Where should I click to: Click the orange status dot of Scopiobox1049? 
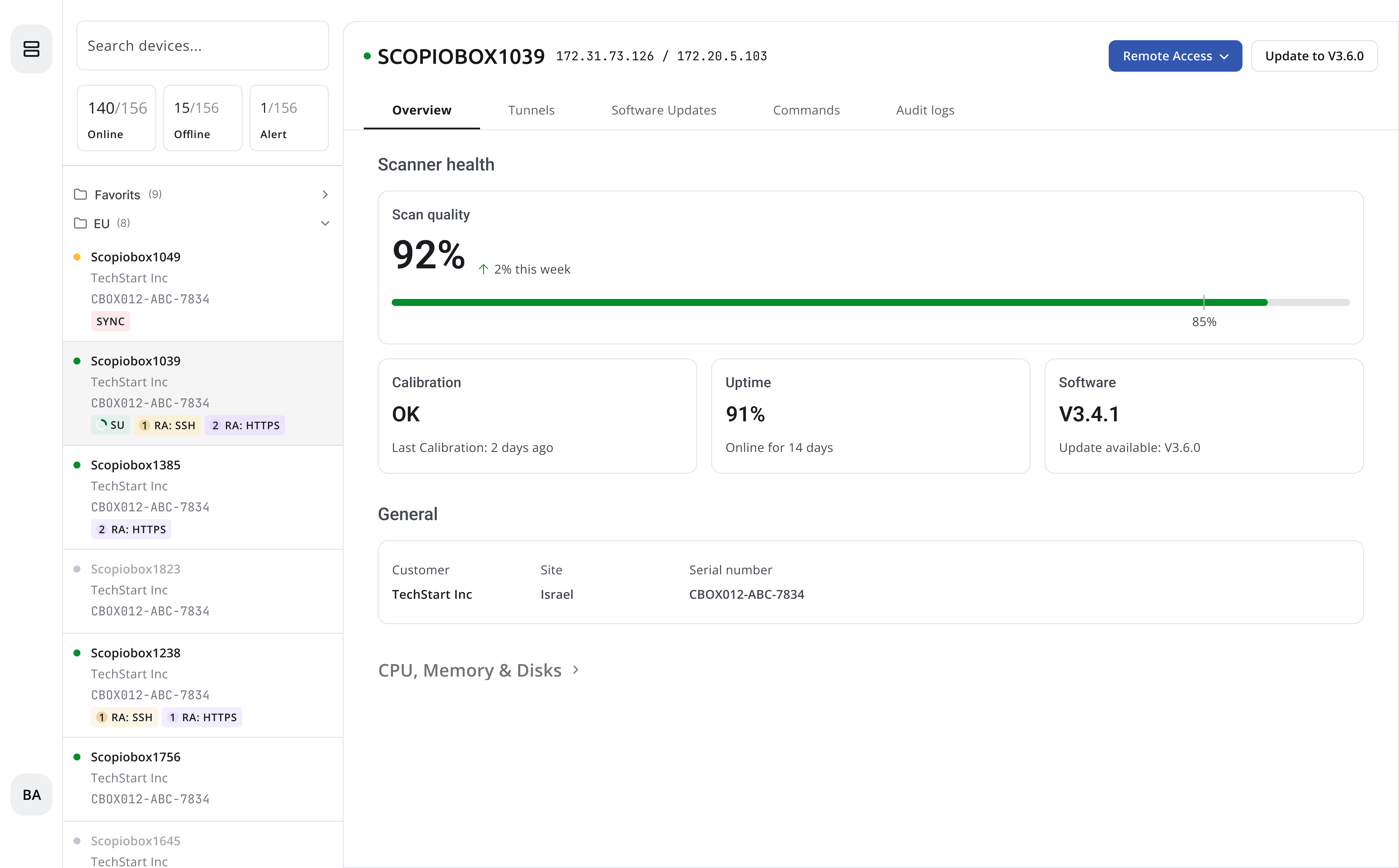point(77,257)
